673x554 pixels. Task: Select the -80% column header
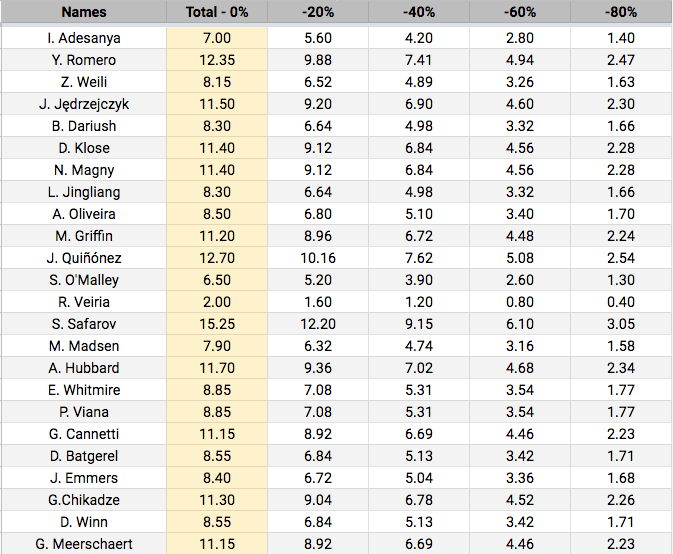[621, 13]
